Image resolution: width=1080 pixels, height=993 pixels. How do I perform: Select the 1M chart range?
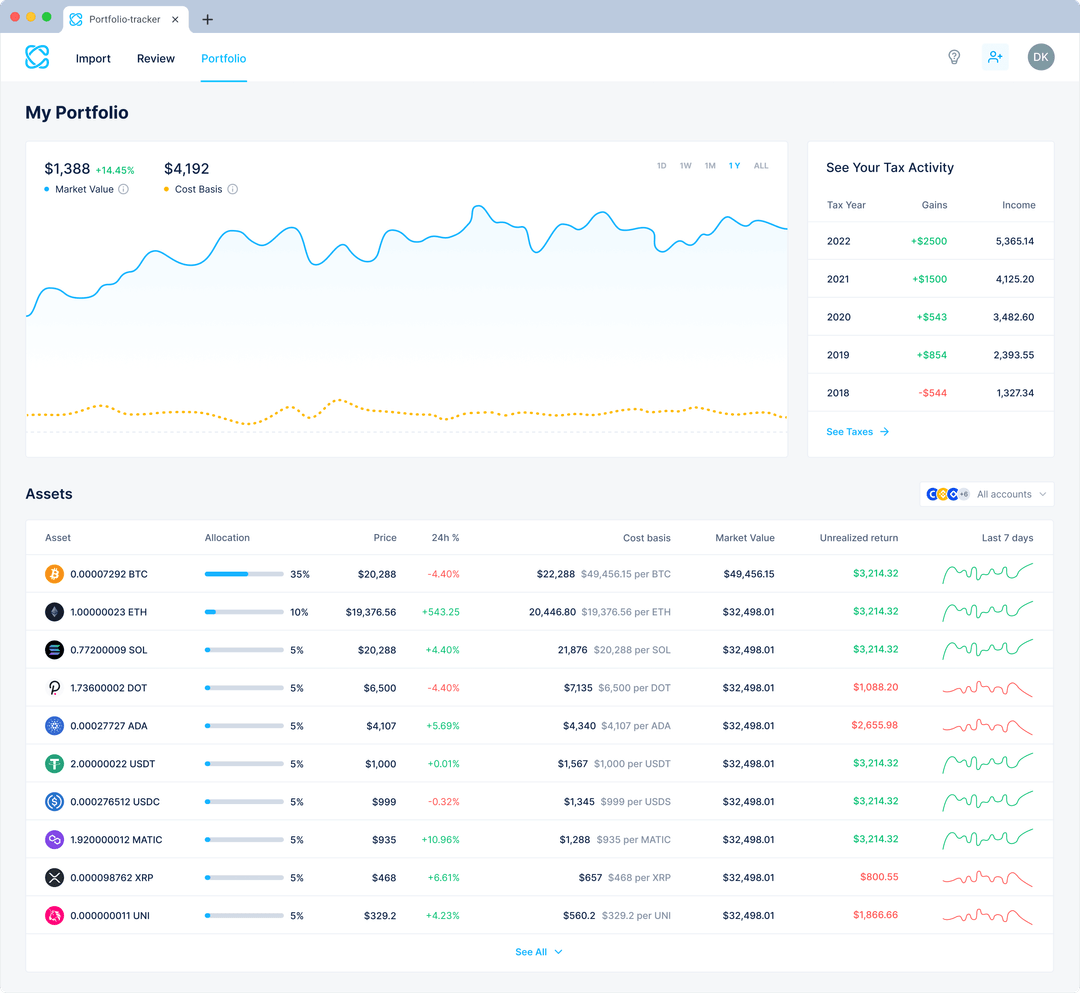pos(710,165)
